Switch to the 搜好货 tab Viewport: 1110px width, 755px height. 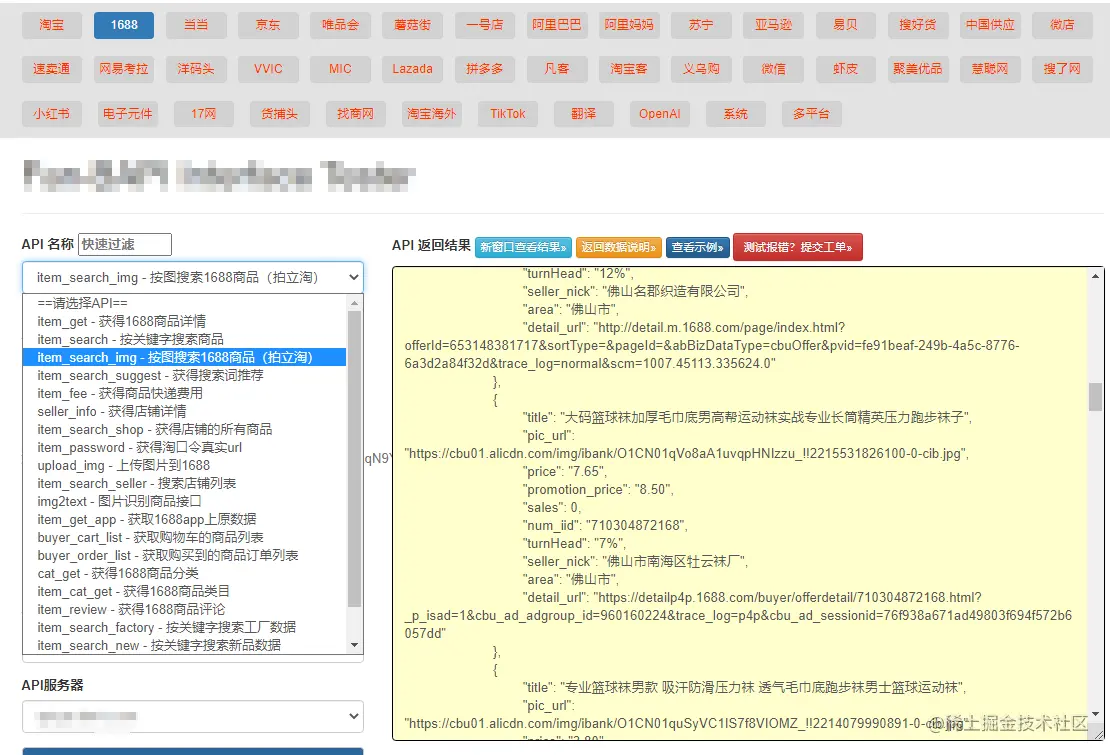(918, 25)
